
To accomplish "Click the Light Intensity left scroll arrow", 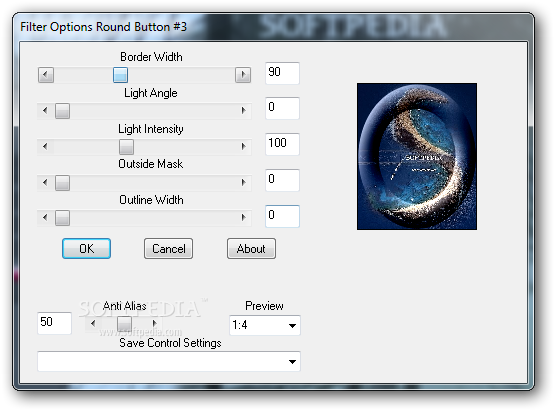I will point(45,147).
